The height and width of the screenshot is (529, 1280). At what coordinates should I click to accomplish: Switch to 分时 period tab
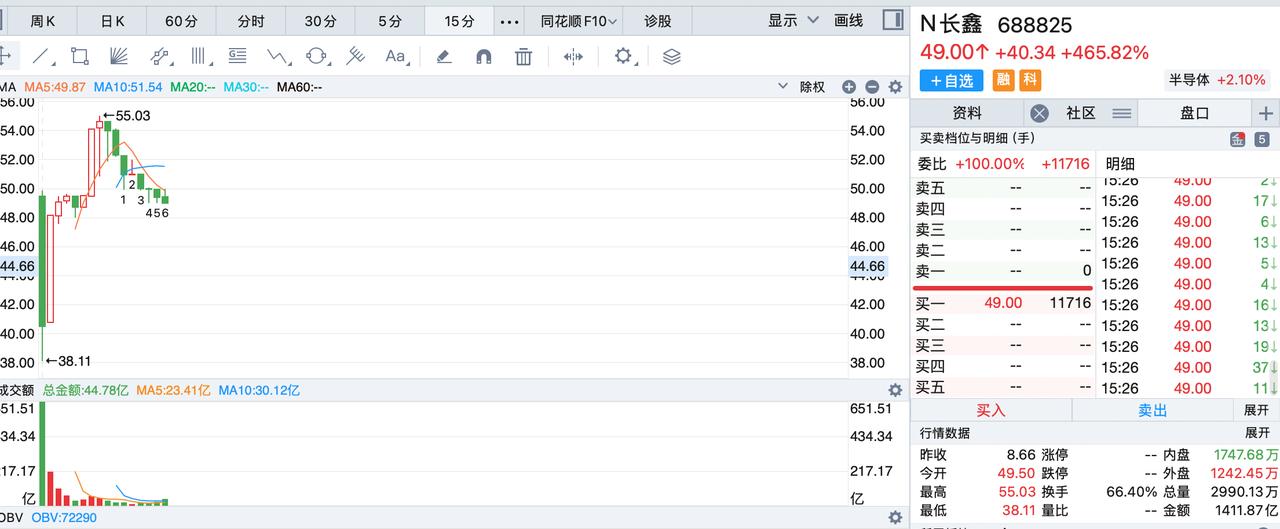pos(251,20)
